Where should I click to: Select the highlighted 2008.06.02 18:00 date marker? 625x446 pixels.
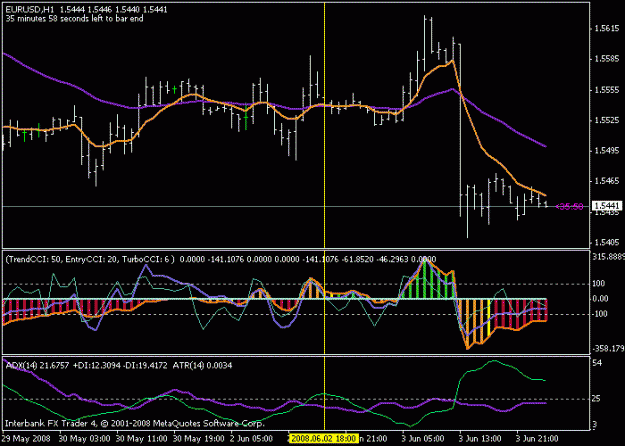click(323, 439)
